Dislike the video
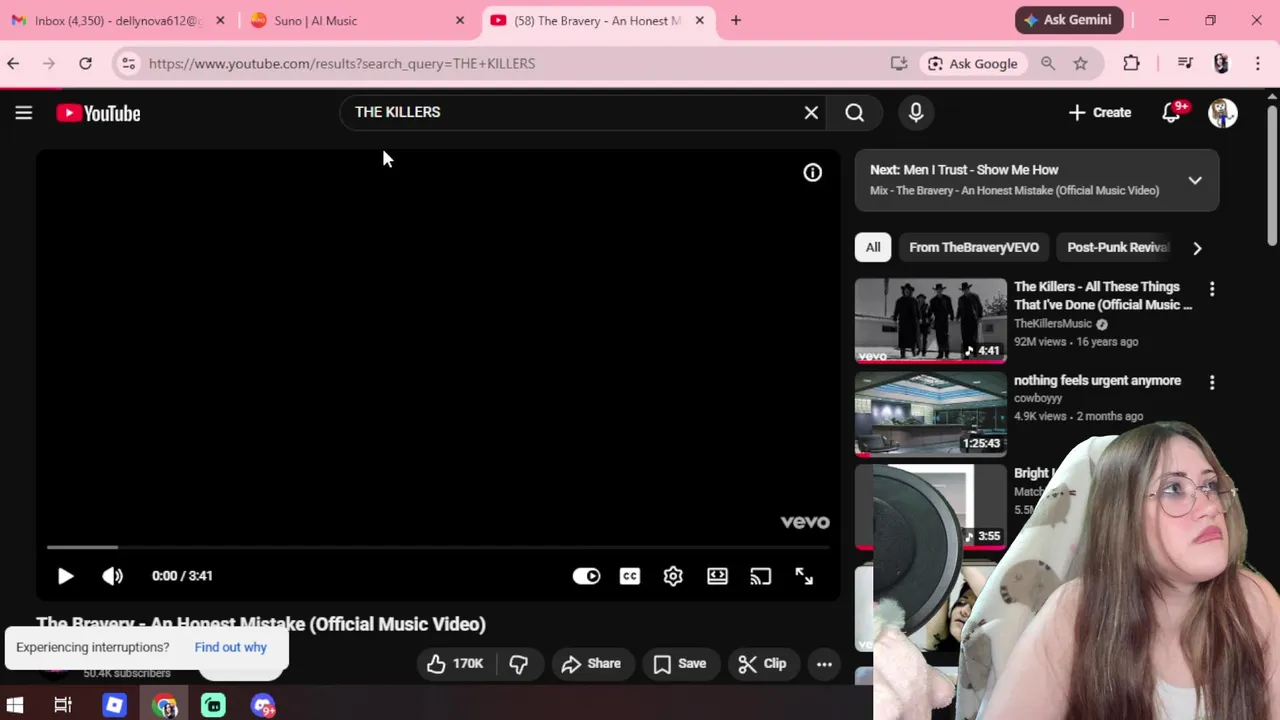The image size is (1280, 720). 519,663
